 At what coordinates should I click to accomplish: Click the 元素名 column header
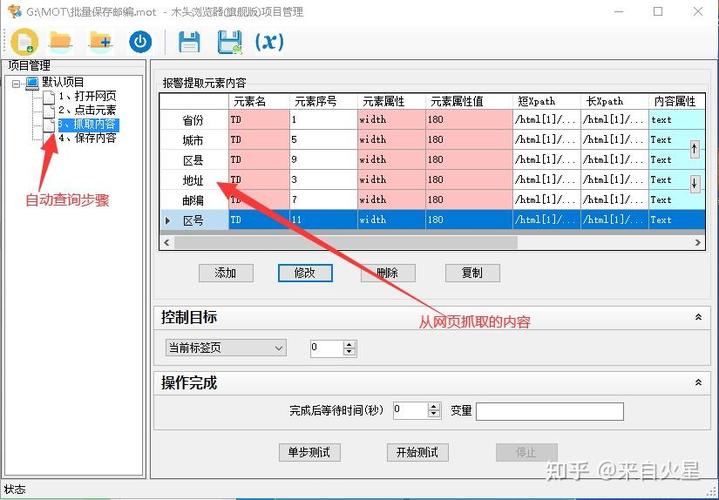(259, 101)
